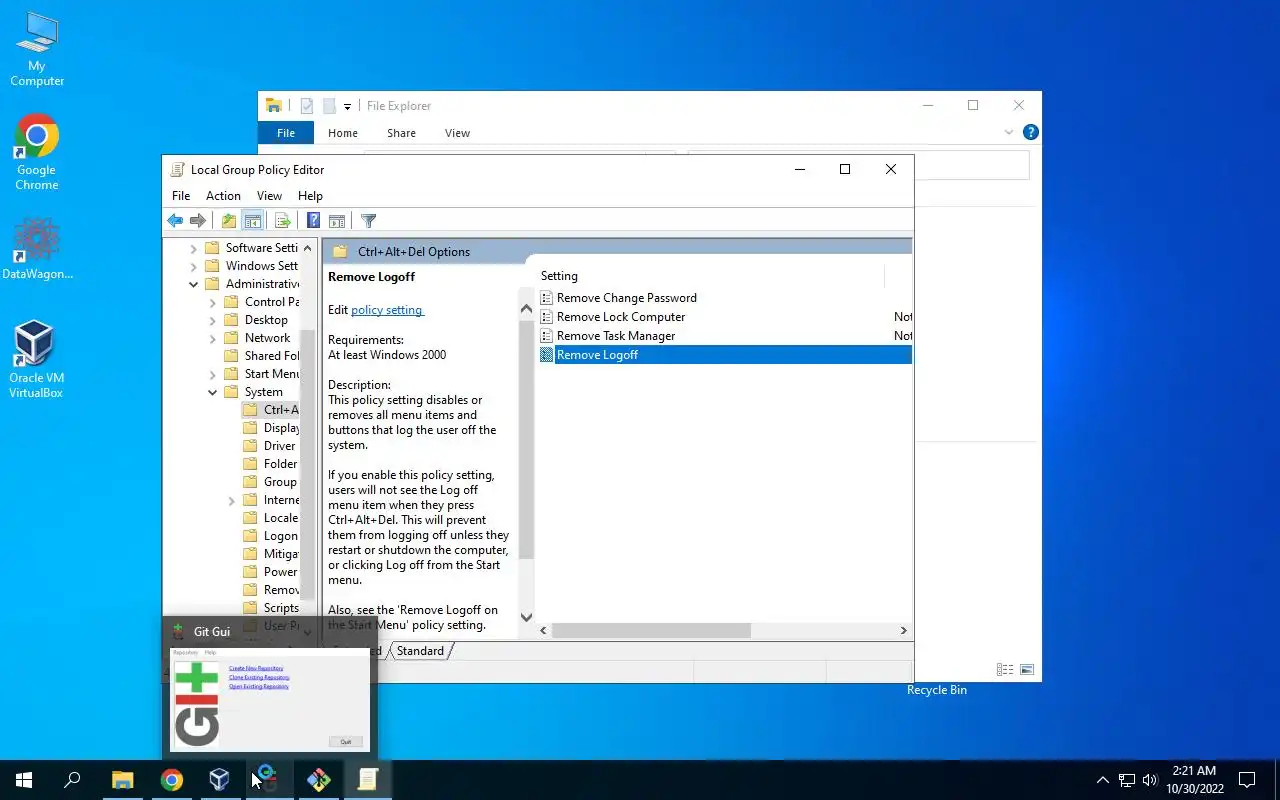Expand the Control Panel tree node
Viewport: 1280px width, 800px height.
[213, 302]
